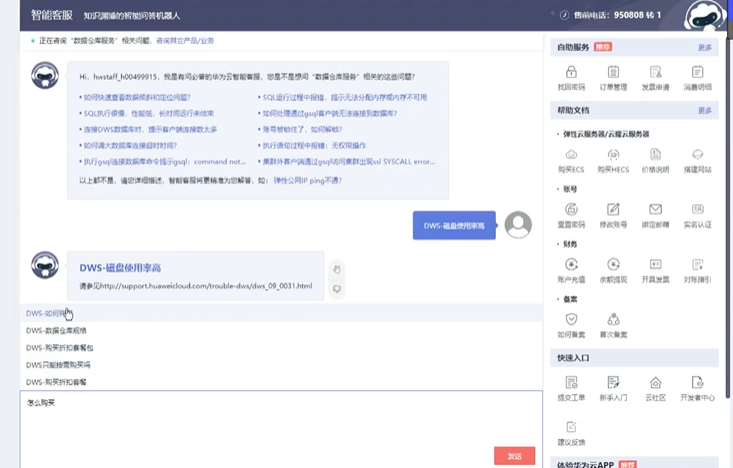
Task: Click the 智能客服 header title
Action: (51, 15)
